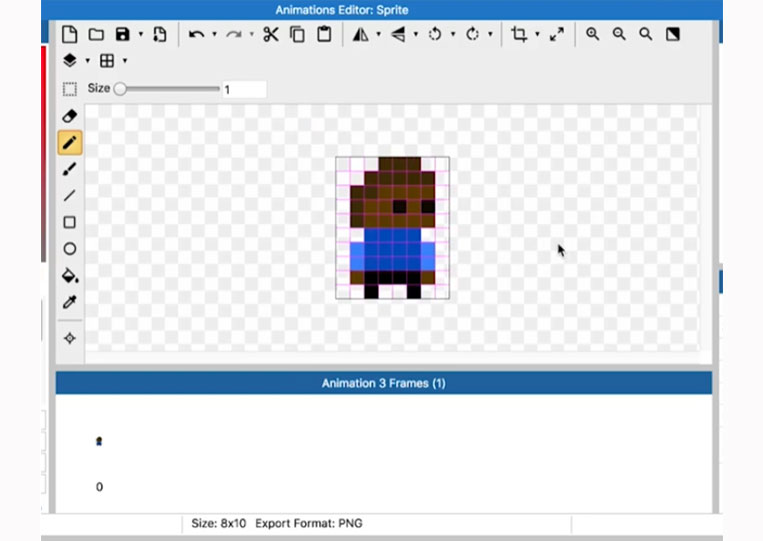
Task: Expand the grid options dropdown arrow
Action: [x=125, y=61]
